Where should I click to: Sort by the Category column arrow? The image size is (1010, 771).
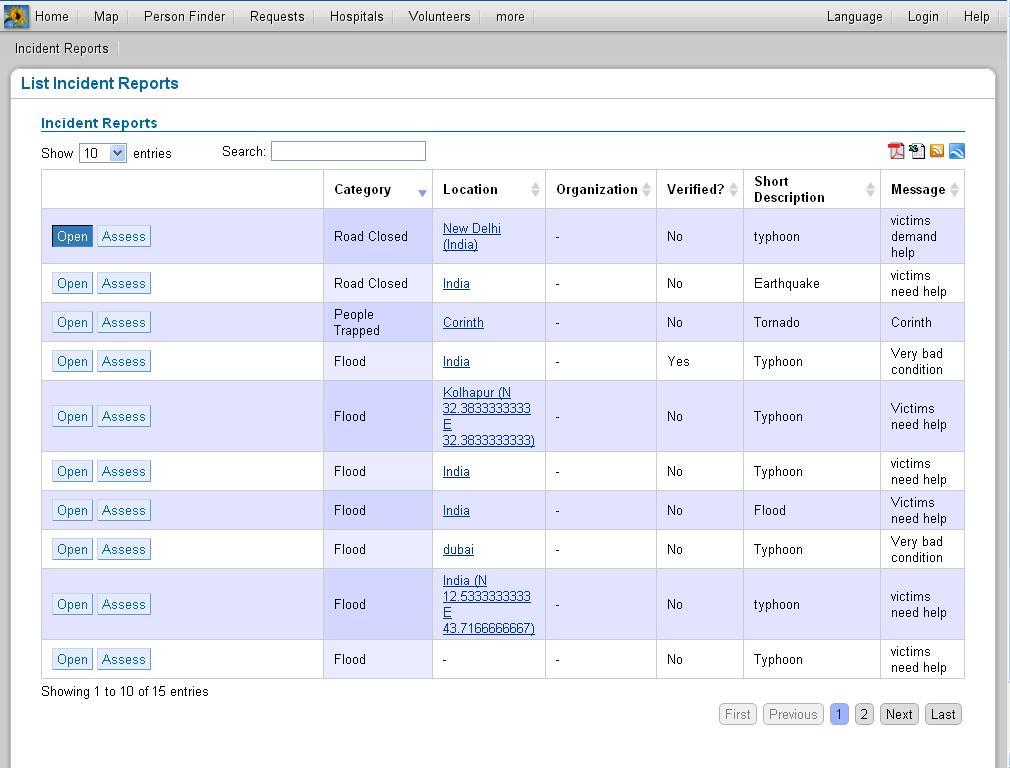pyautogui.click(x=422, y=191)
